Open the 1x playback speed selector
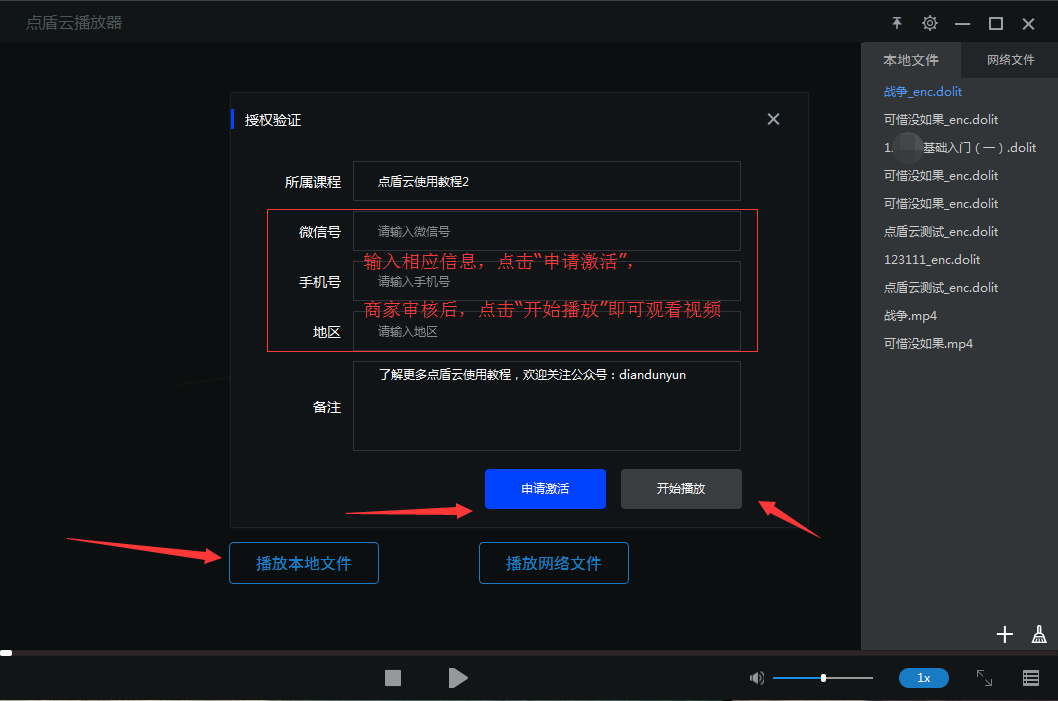 tap(924, 678)
